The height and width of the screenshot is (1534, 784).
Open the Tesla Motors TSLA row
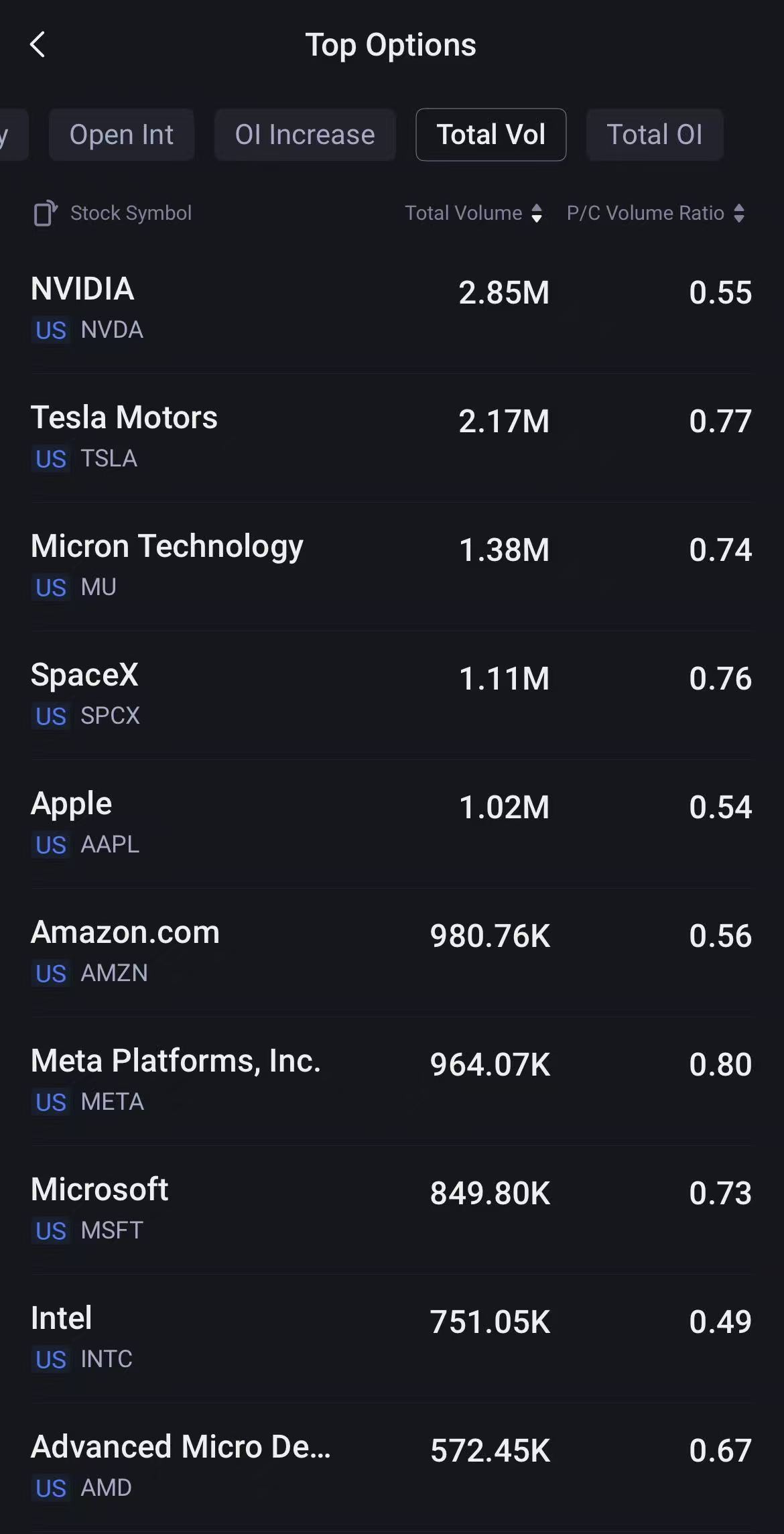tap(392, 438)
